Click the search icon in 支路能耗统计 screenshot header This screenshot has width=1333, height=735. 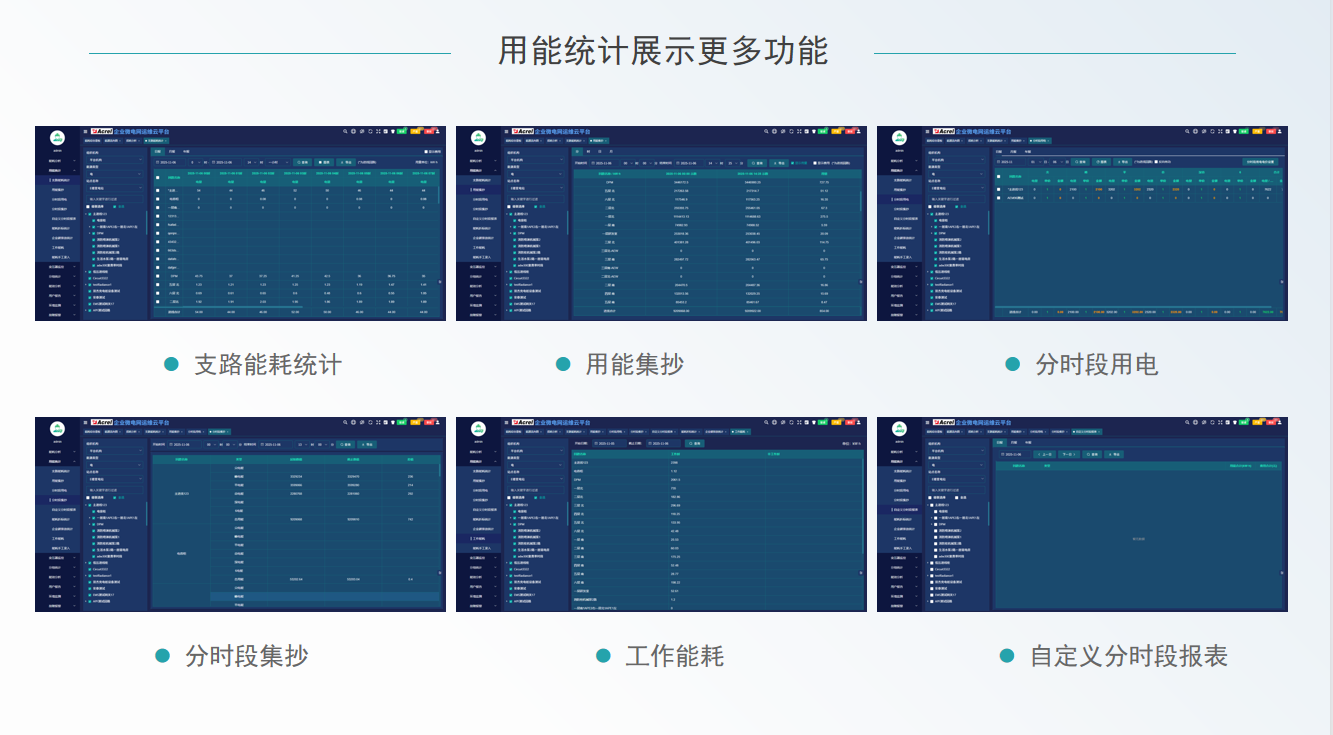pos(345,131)
